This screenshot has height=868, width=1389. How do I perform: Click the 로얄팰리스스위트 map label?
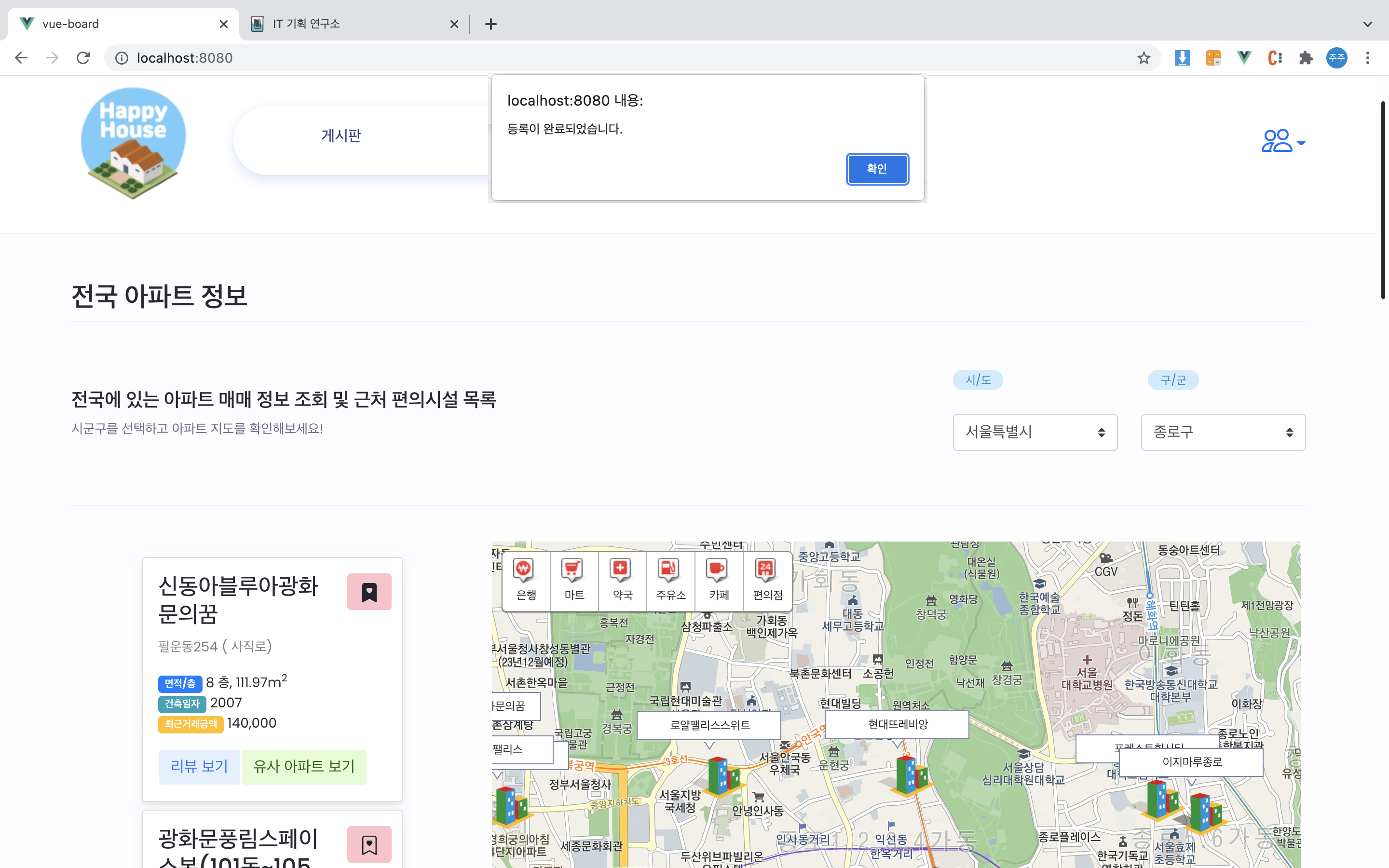click(709, 725)
